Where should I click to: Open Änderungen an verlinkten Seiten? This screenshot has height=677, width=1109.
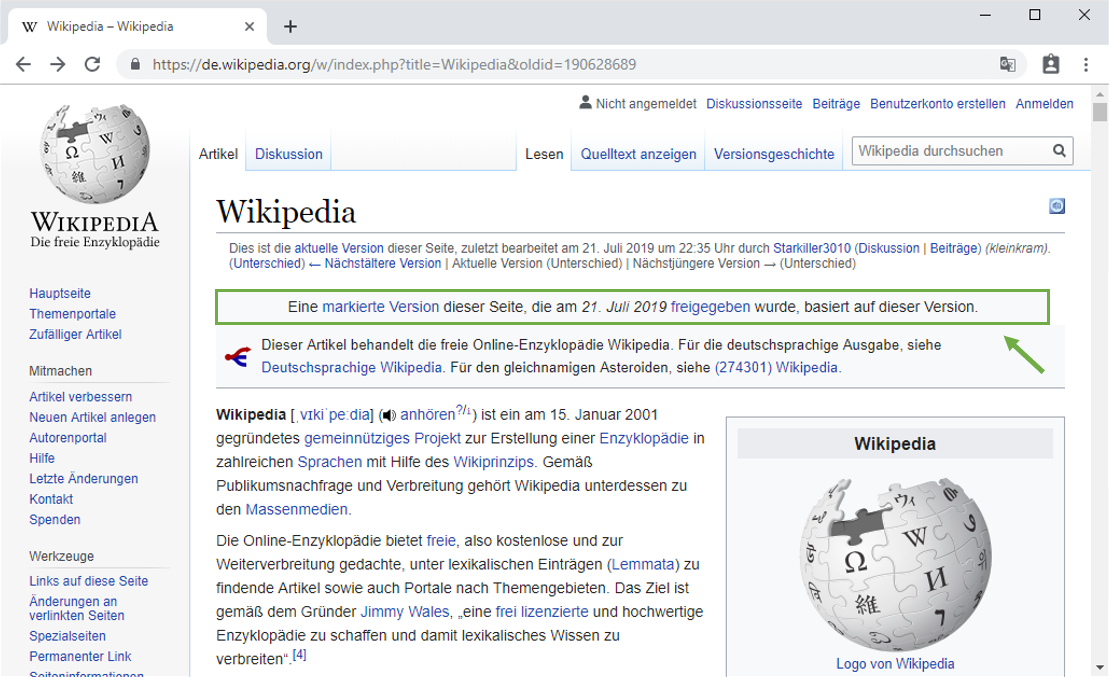76,608
